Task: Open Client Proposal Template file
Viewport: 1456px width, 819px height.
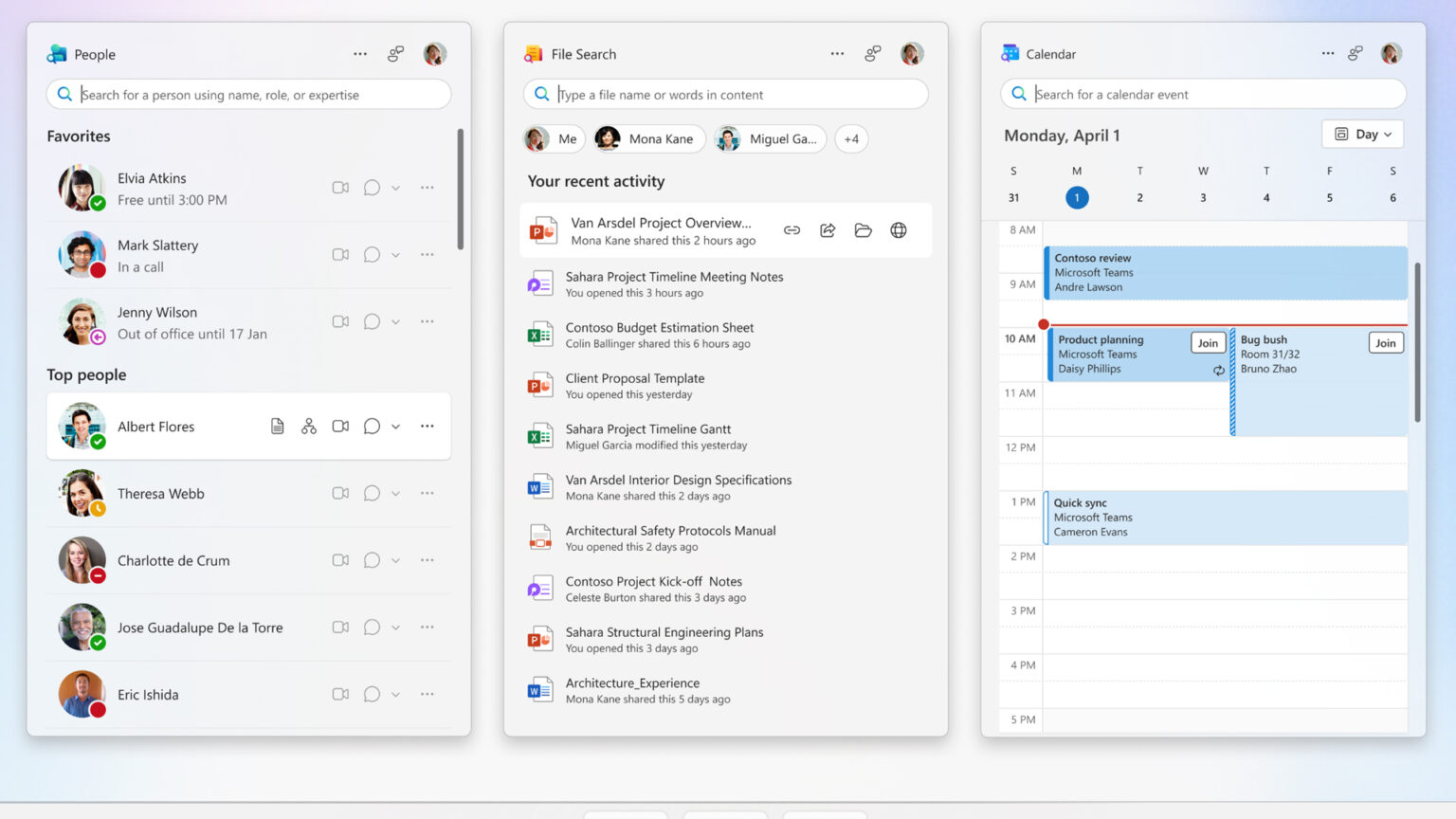Action: [725, 386]
